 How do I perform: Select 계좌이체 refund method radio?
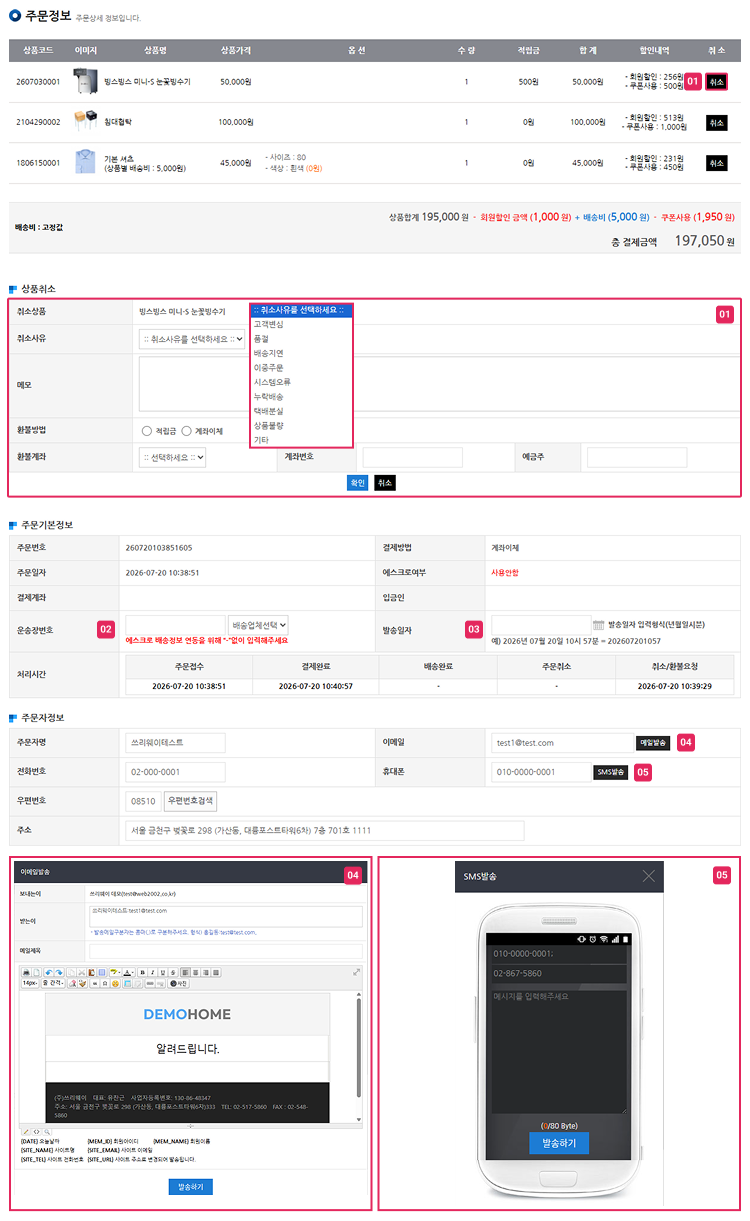coord(186,431)
